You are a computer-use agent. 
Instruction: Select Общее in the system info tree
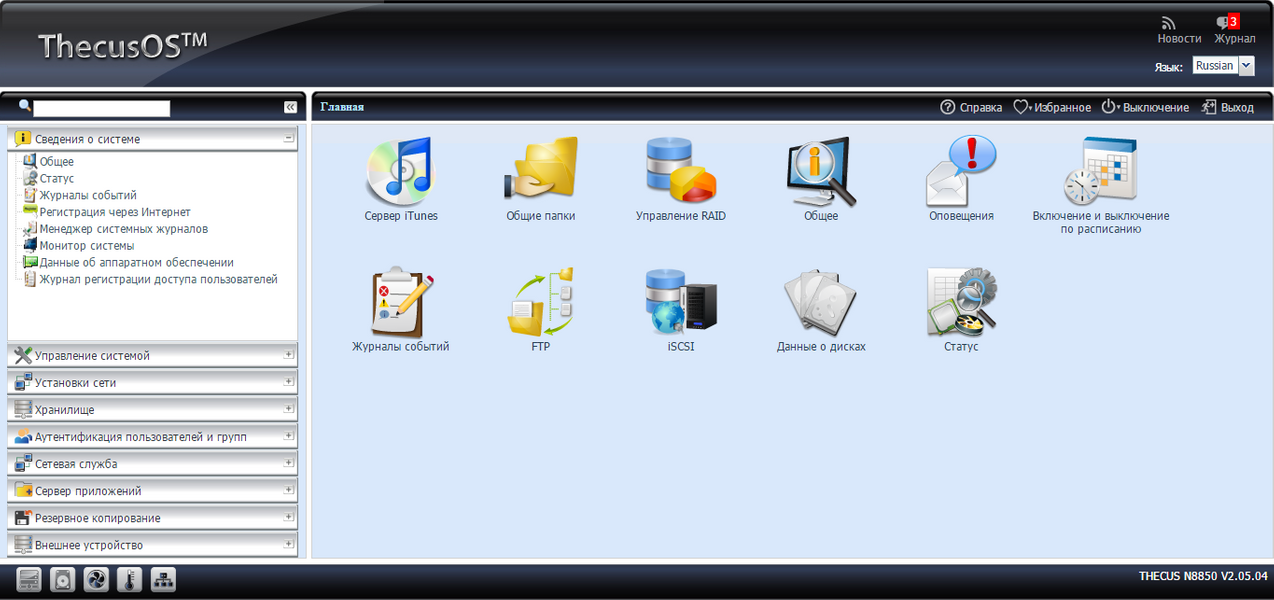click(56, 162)
